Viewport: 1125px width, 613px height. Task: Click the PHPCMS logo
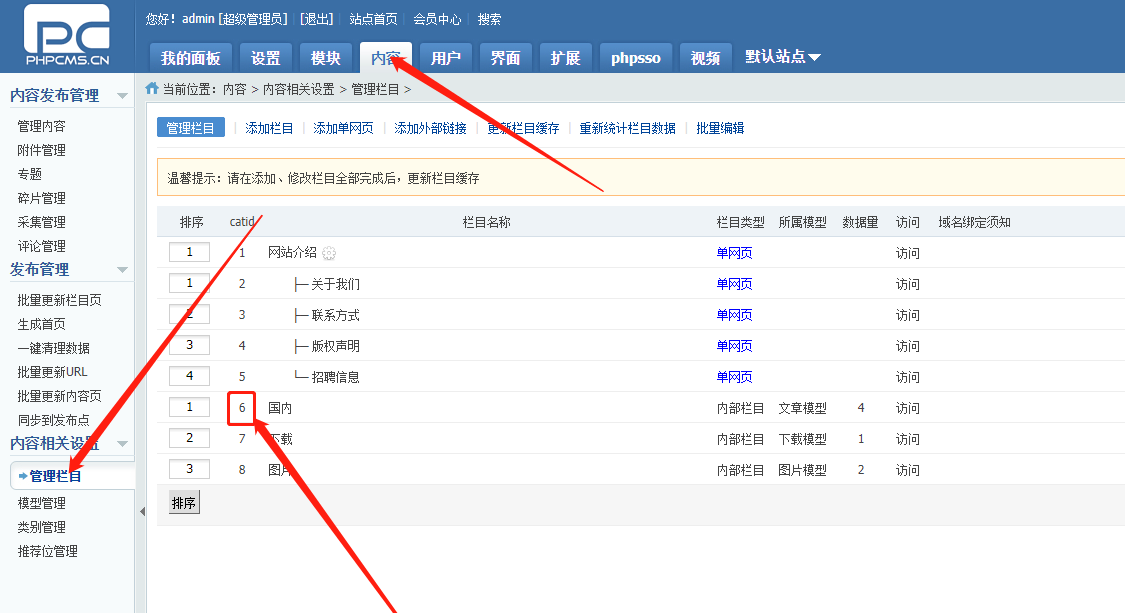pos(67,40)
